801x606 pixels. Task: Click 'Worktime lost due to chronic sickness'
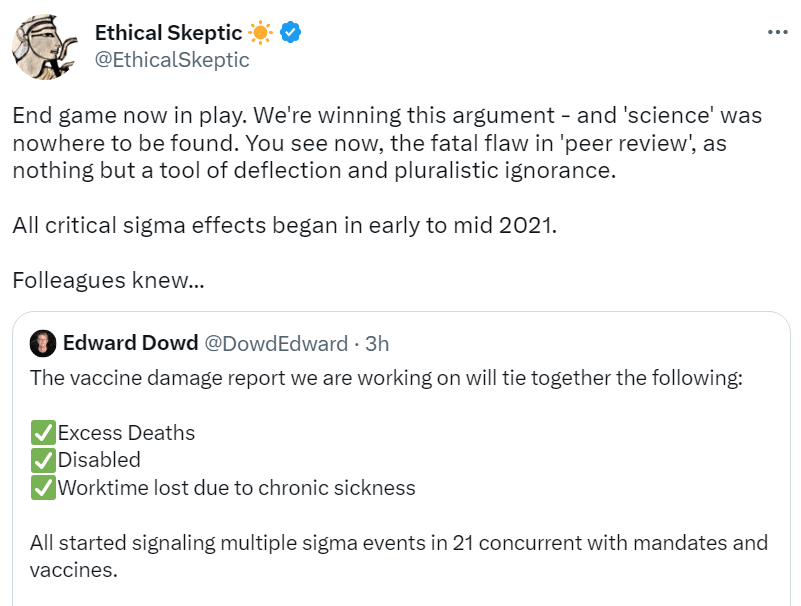point(236,488)
